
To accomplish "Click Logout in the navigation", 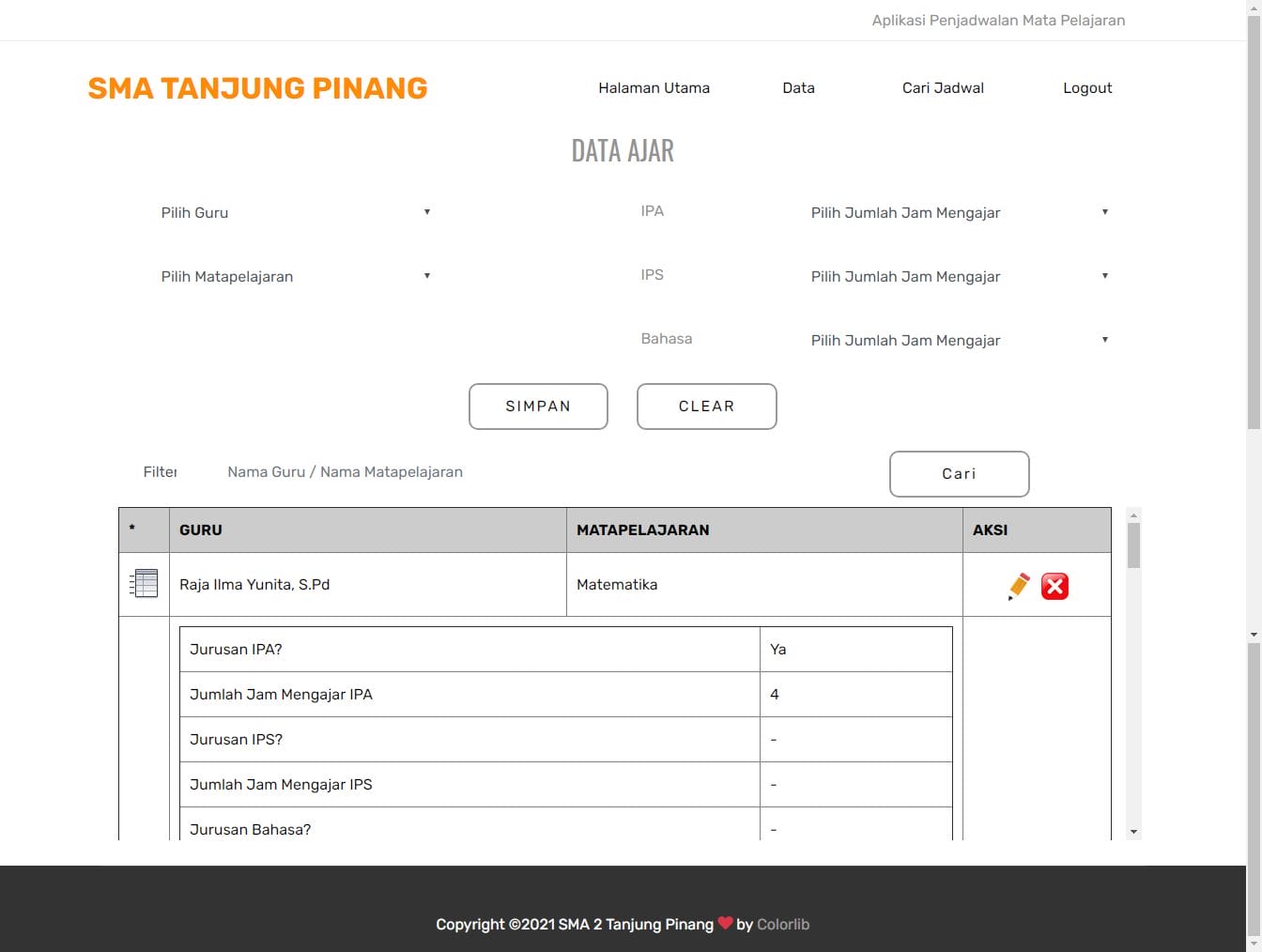I will [1087, 88].
